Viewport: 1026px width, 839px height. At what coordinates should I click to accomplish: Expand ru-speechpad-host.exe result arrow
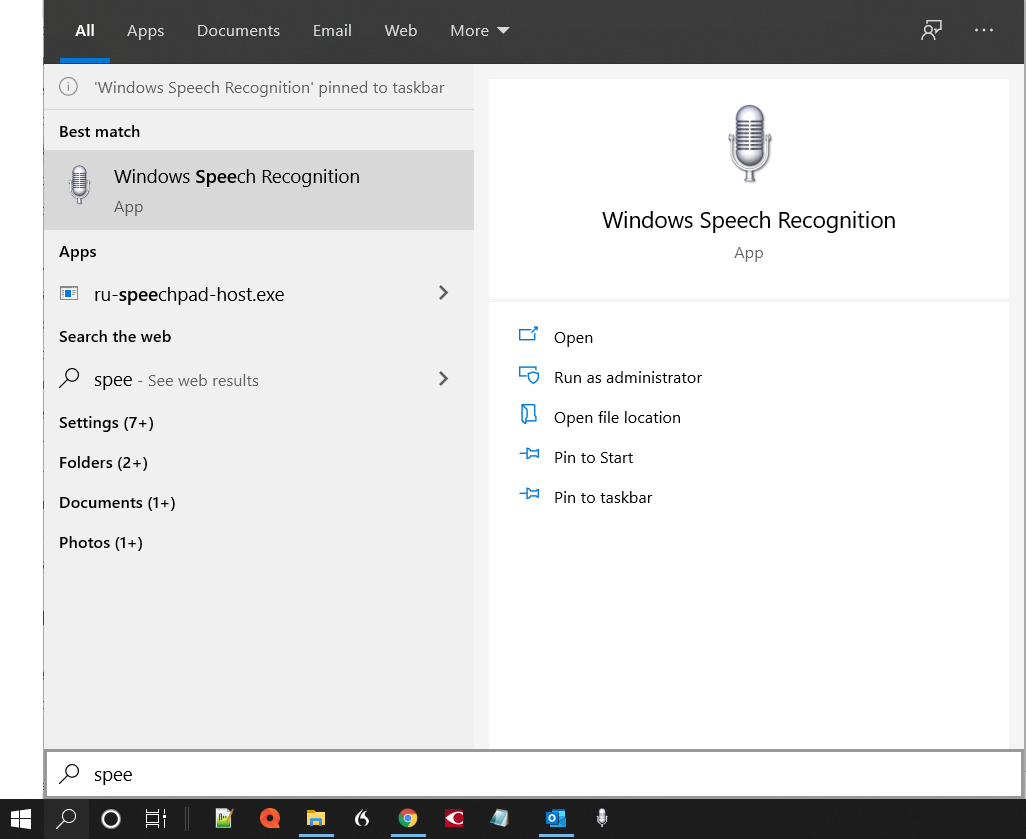click(443, 293)
